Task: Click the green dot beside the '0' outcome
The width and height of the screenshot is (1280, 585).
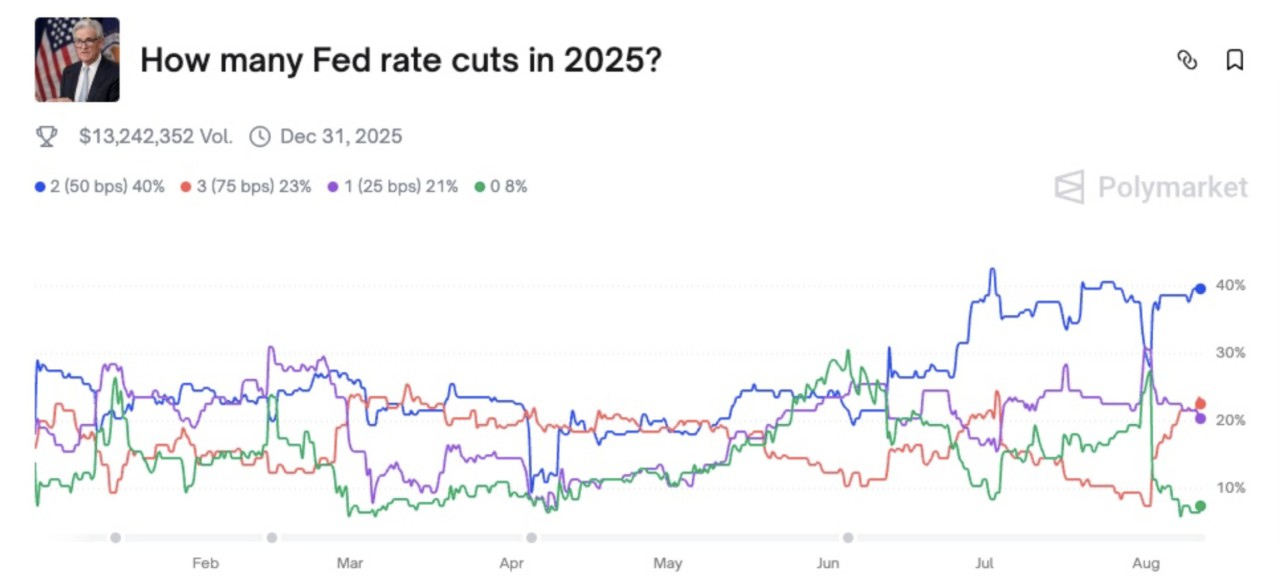Action: pyautogui.click(x=481, y=186)
